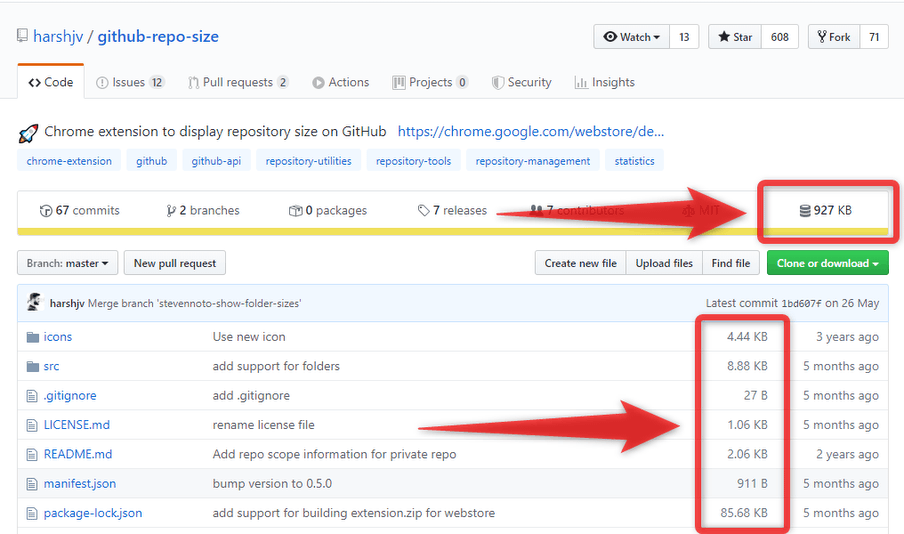
Task: Open the Merge branch commit message
Action: click(x=194, y=303)
